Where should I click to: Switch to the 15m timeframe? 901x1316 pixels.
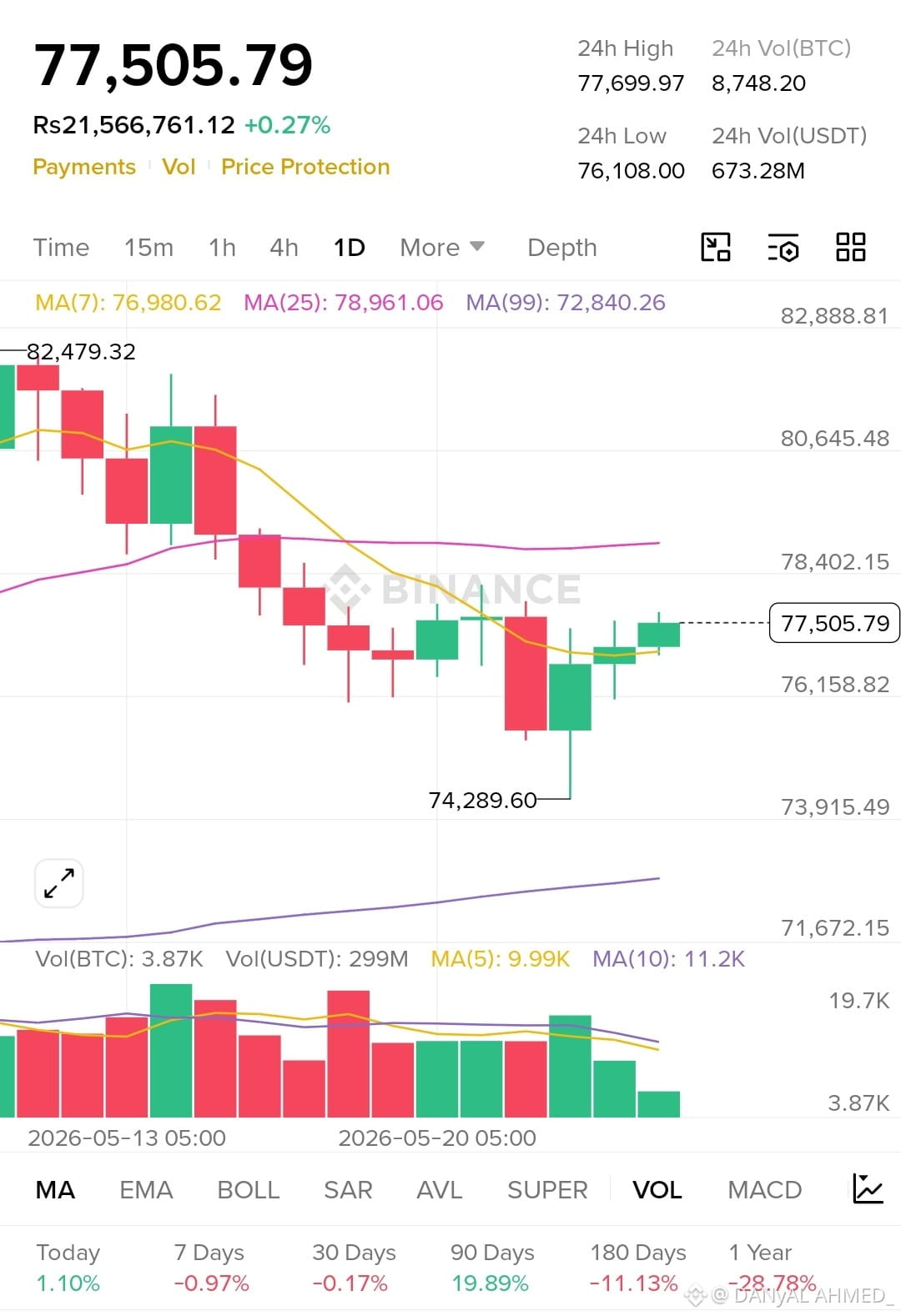click(x=148, y=248)
